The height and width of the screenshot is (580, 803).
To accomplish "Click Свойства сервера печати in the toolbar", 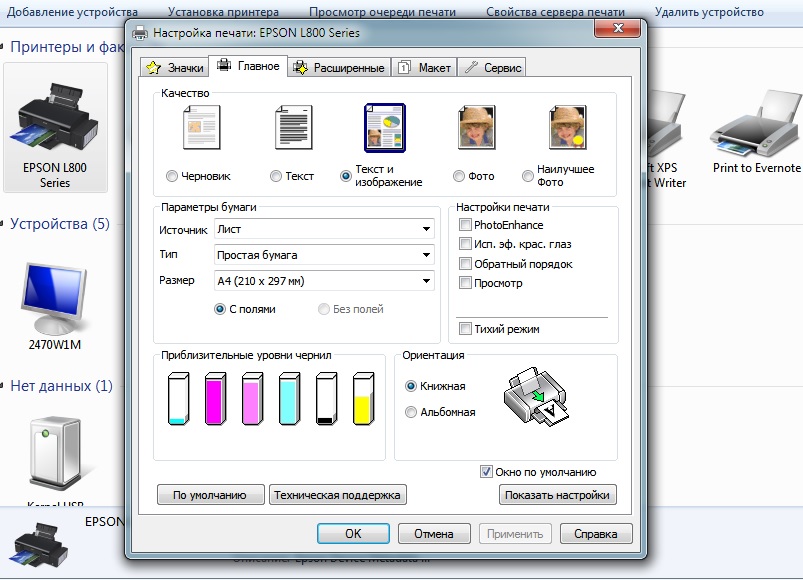I will tap(555, 12).
